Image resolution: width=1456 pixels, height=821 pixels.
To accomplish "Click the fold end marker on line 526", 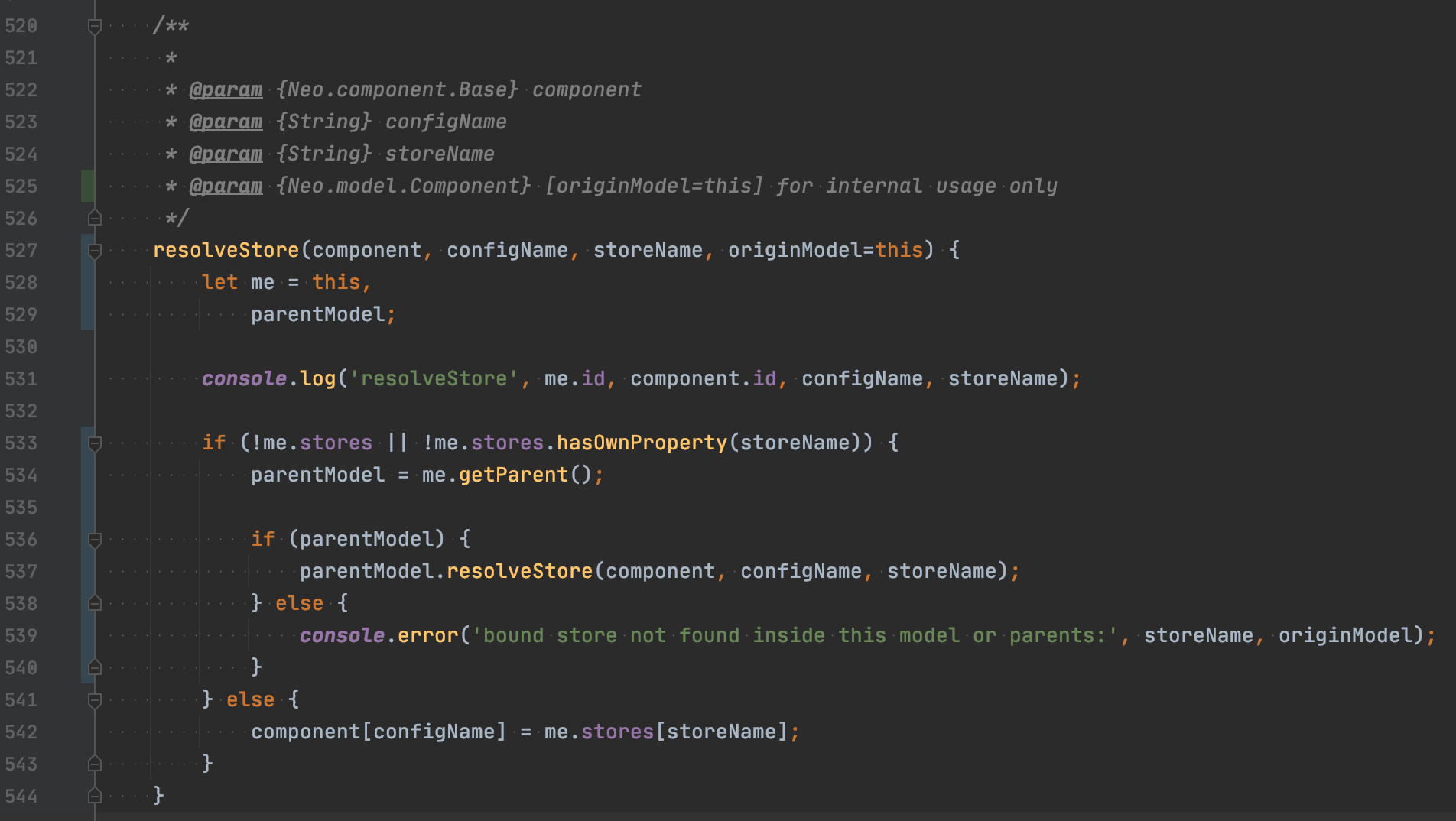I will (95, 219).
